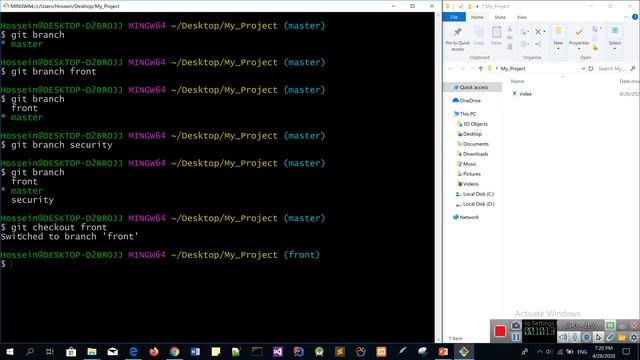
Task: Open Documents in the navigation pane
Action: [x=476, y=144]
